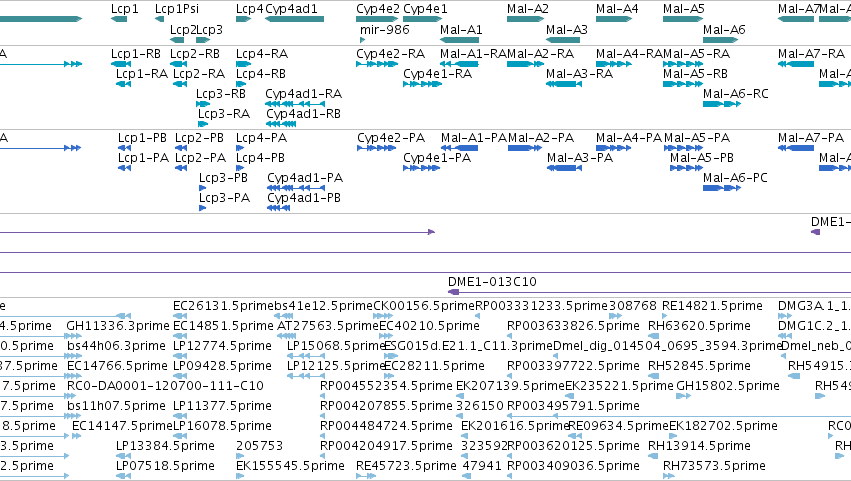Viewport: 851px width, 481px height.
Task: Click the Mal-A6 gene label
Action: tap(724, 29)
